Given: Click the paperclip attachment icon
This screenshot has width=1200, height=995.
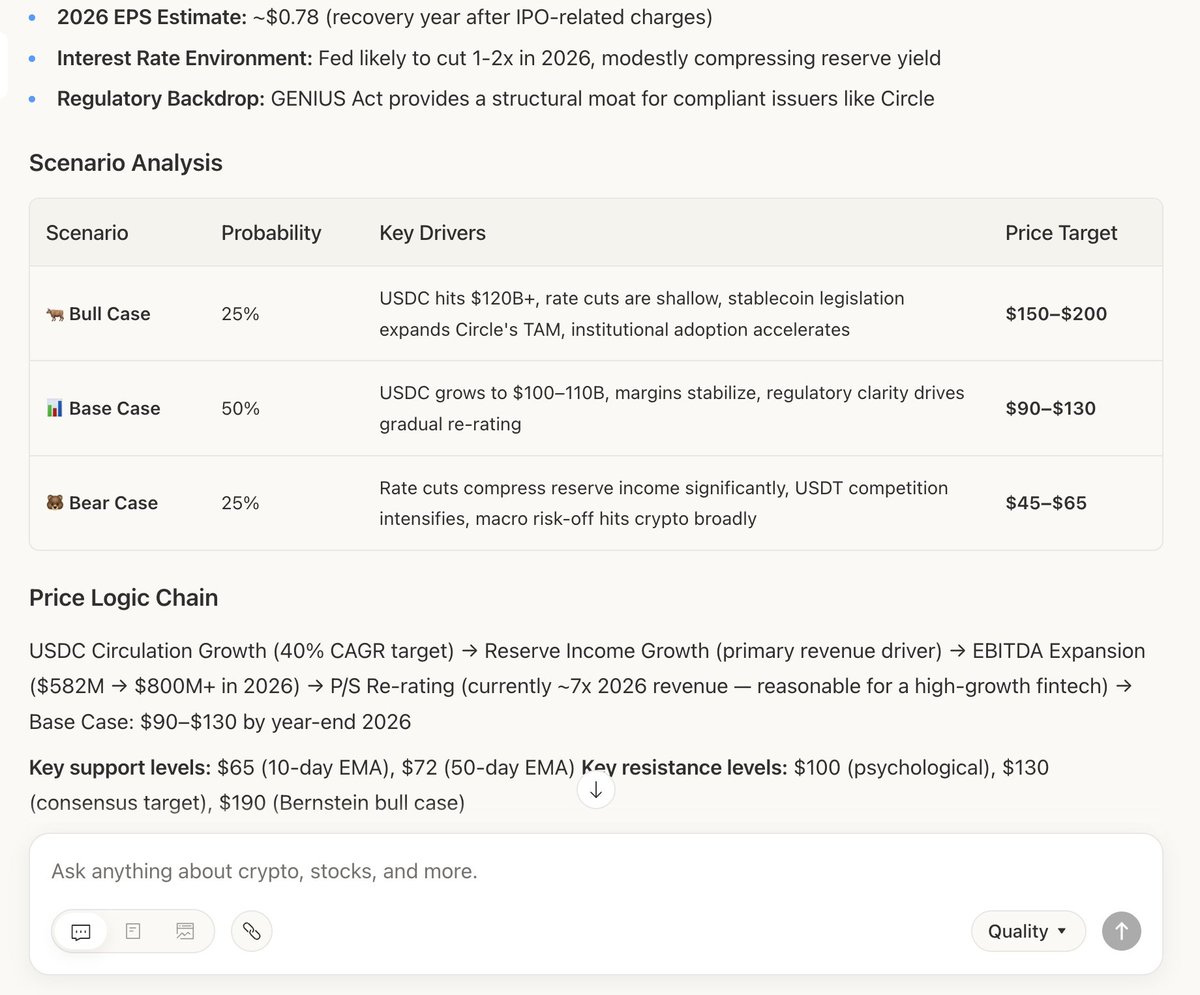Looking at the screenshot, I should pos(251,931).
